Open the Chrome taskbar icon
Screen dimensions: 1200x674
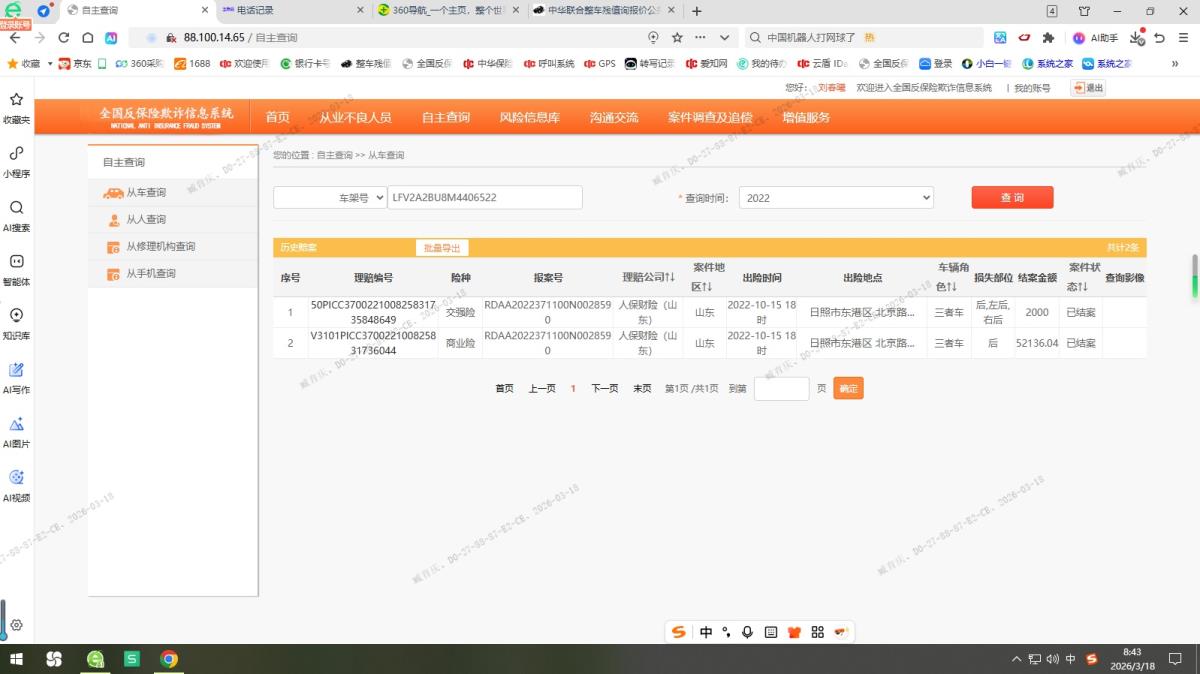click(x=169, y=659)
